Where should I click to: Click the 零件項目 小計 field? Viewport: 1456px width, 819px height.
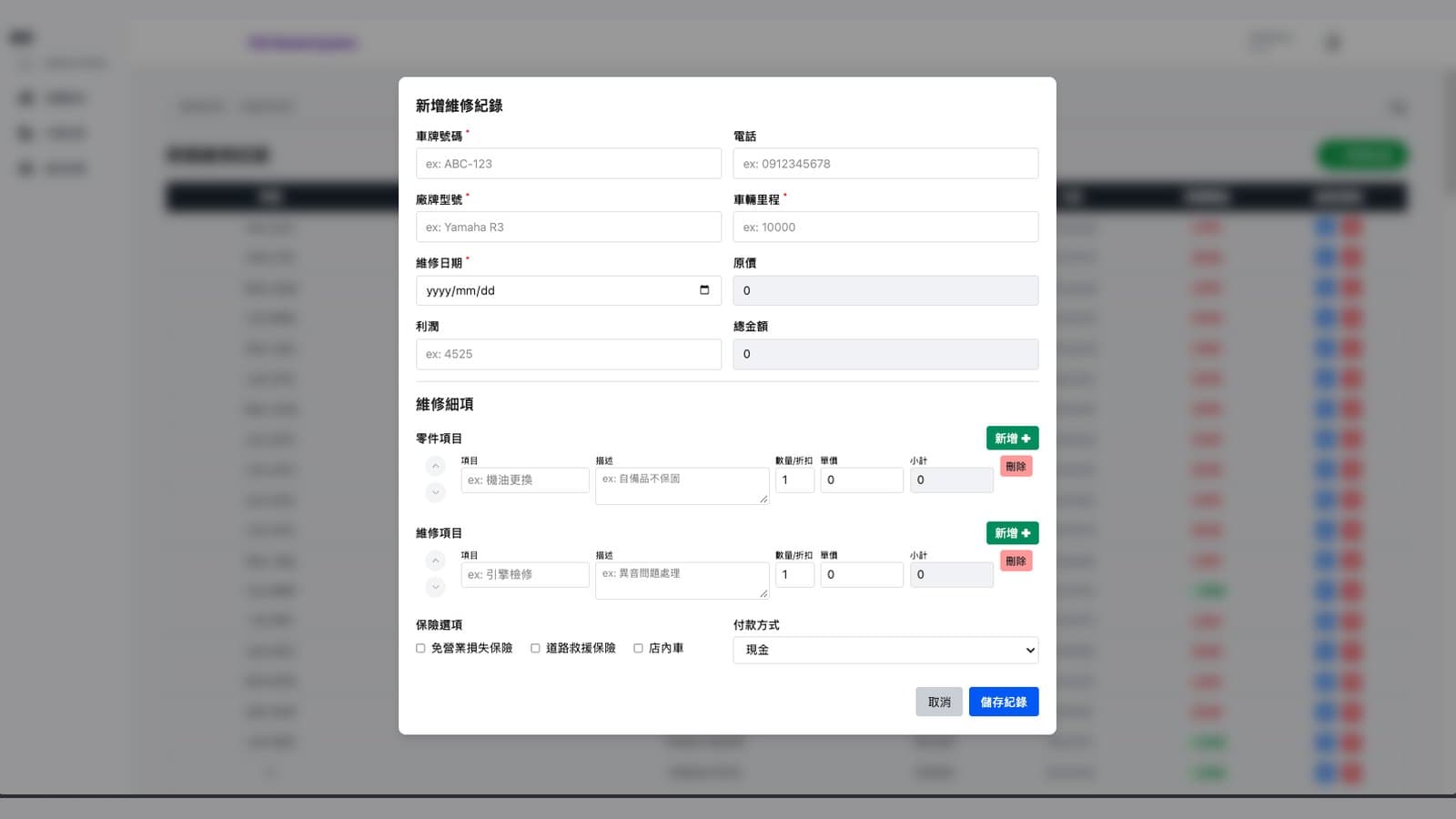(952, 480)
